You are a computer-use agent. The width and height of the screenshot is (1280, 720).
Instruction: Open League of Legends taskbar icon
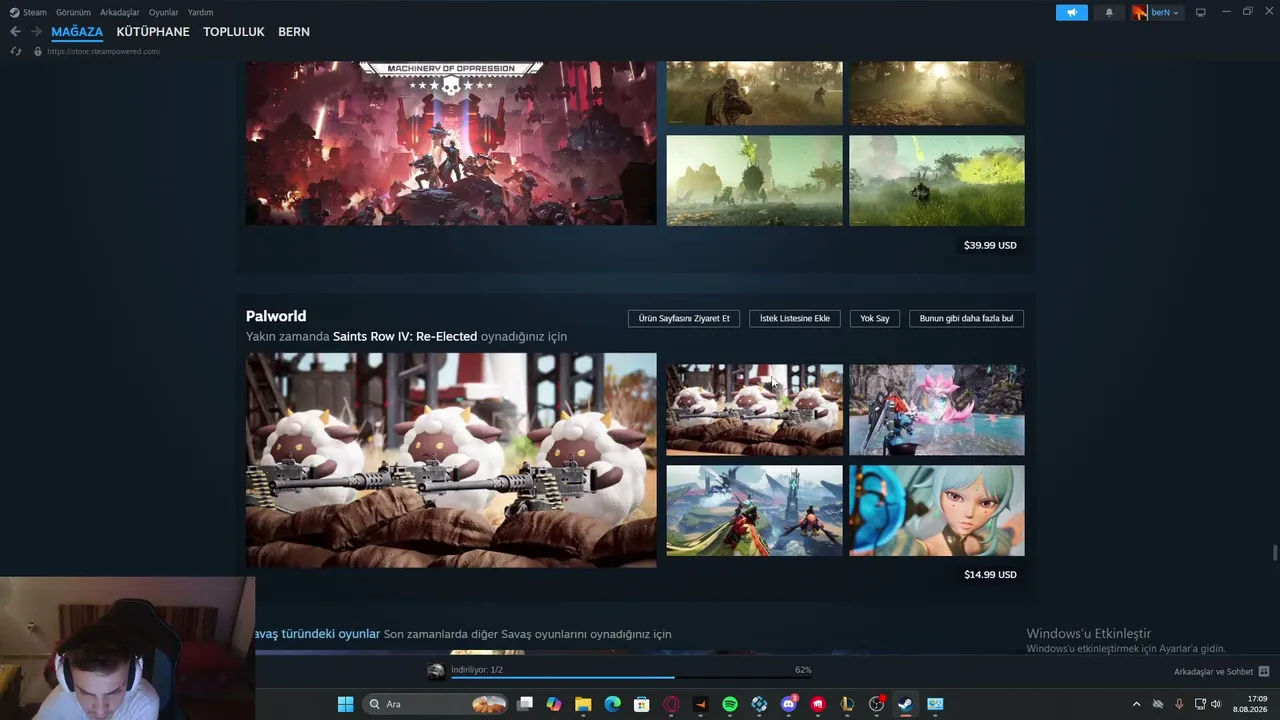pyautogui.click(x=847, y=704)
